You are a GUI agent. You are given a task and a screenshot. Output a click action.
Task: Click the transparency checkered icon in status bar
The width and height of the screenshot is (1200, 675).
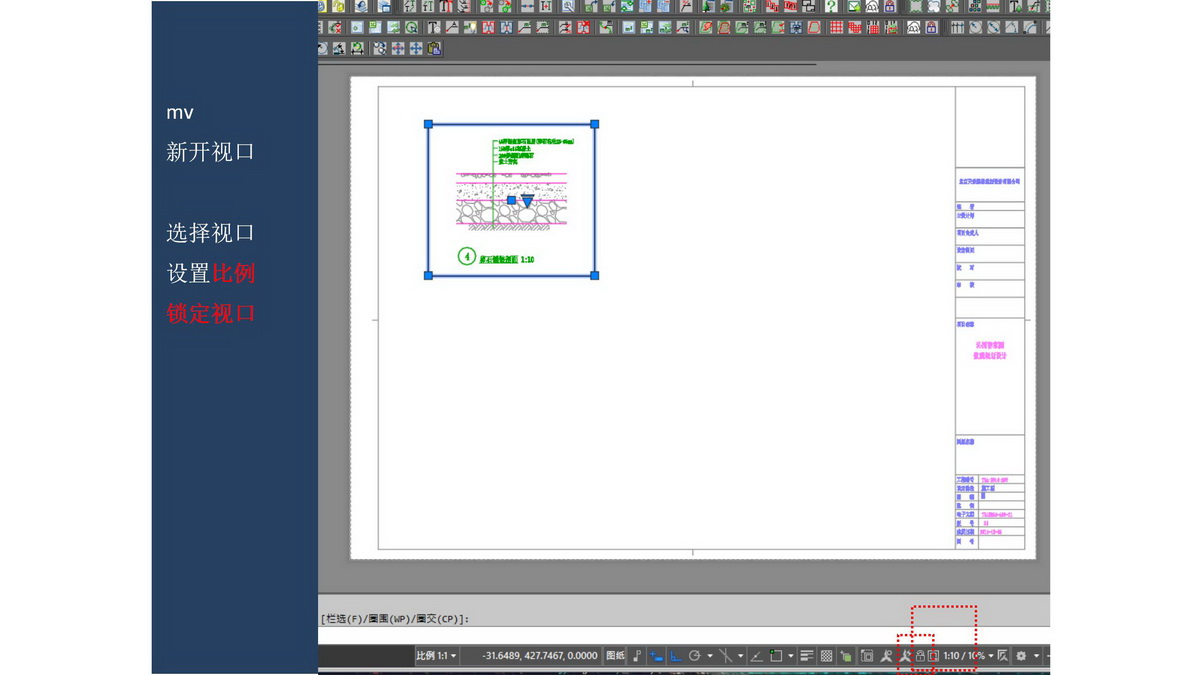[x=827, y=656]
